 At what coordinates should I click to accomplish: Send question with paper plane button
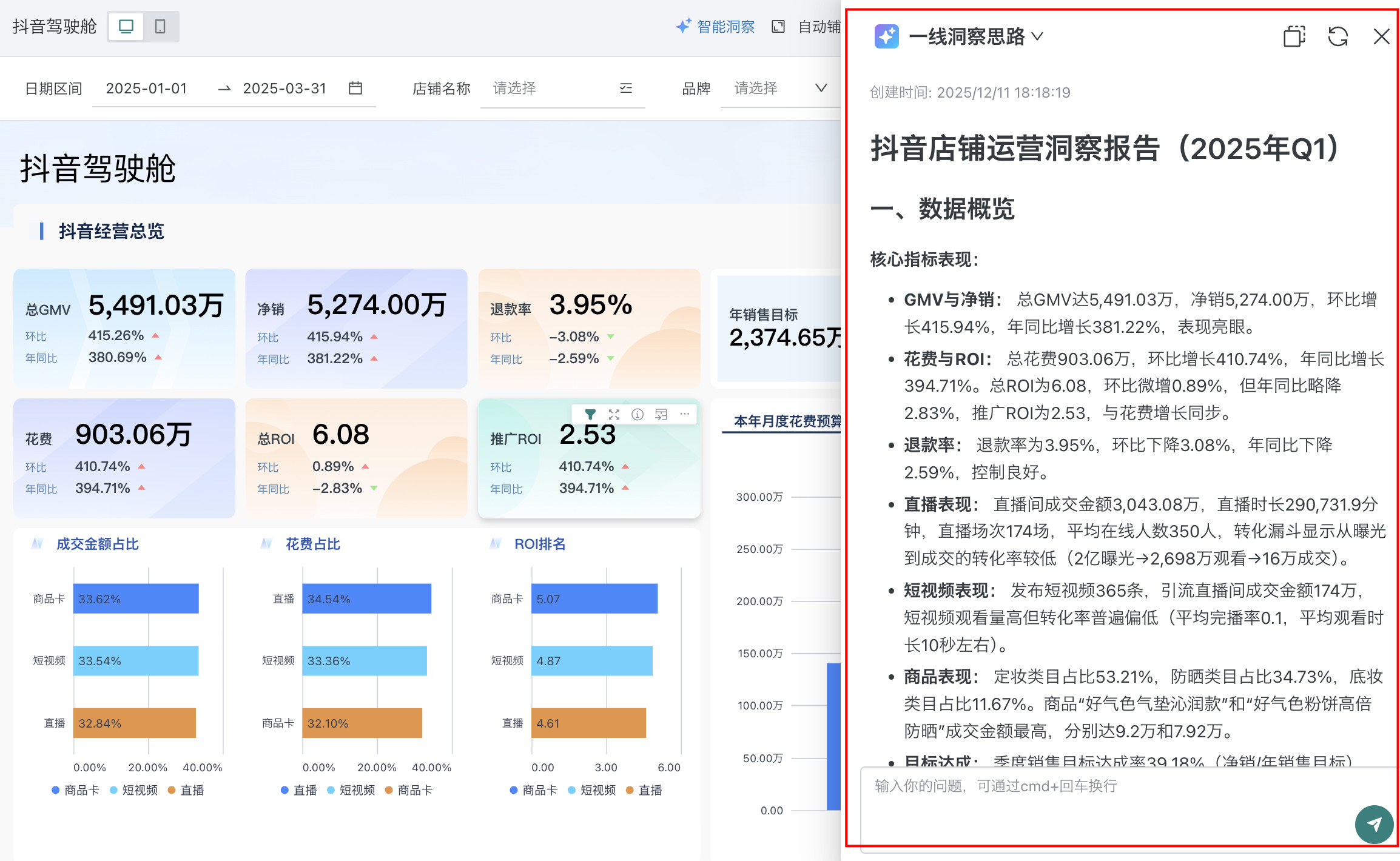(1373, 824)
